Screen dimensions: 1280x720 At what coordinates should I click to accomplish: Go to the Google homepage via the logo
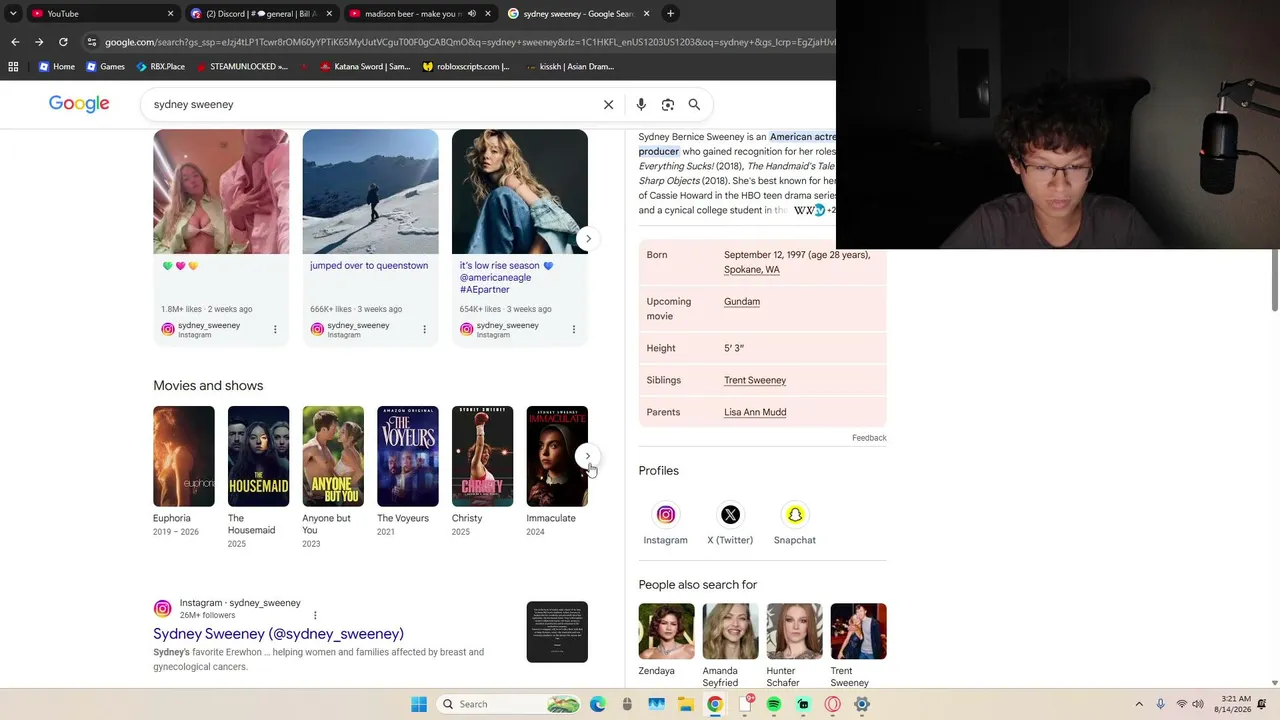(79, 104)
